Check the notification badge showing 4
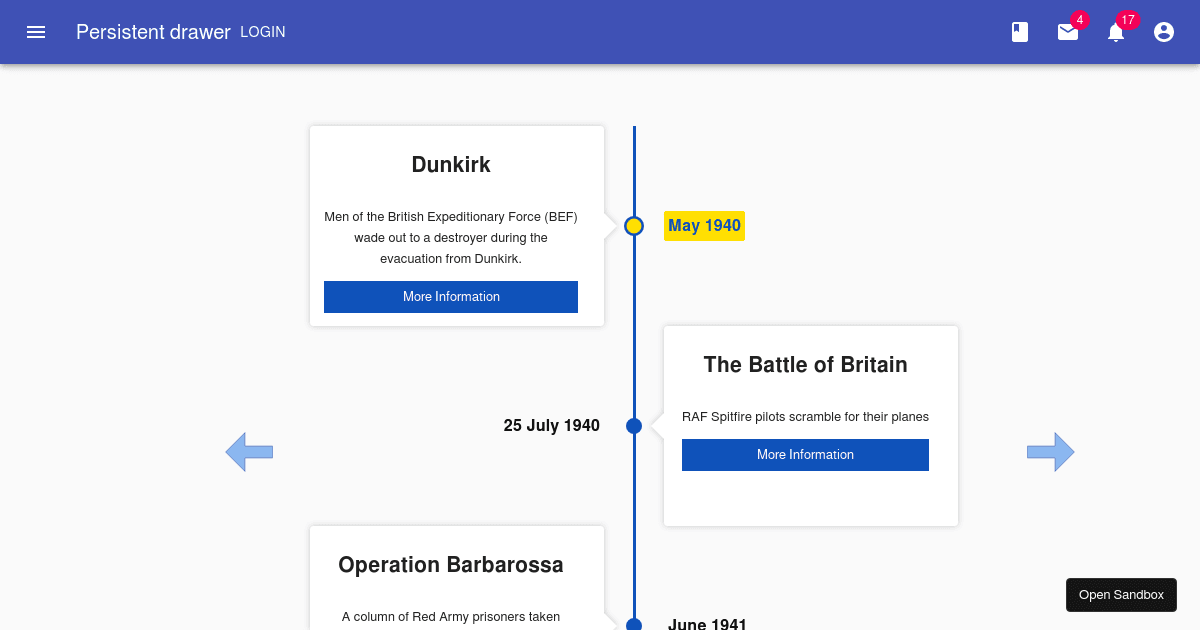The height and width of the screenshot is (630, 1200). click(x=1079, y=18)
